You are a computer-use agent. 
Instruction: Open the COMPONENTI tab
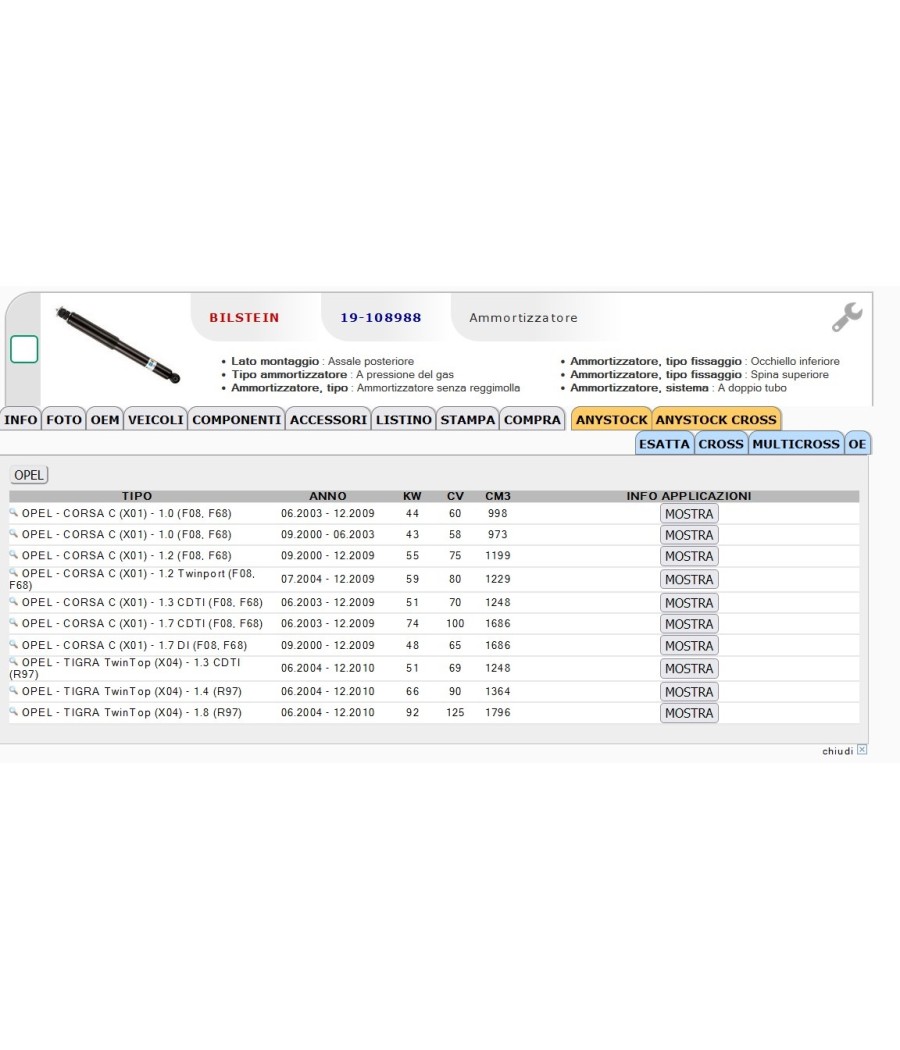click(x=236, y=419)
